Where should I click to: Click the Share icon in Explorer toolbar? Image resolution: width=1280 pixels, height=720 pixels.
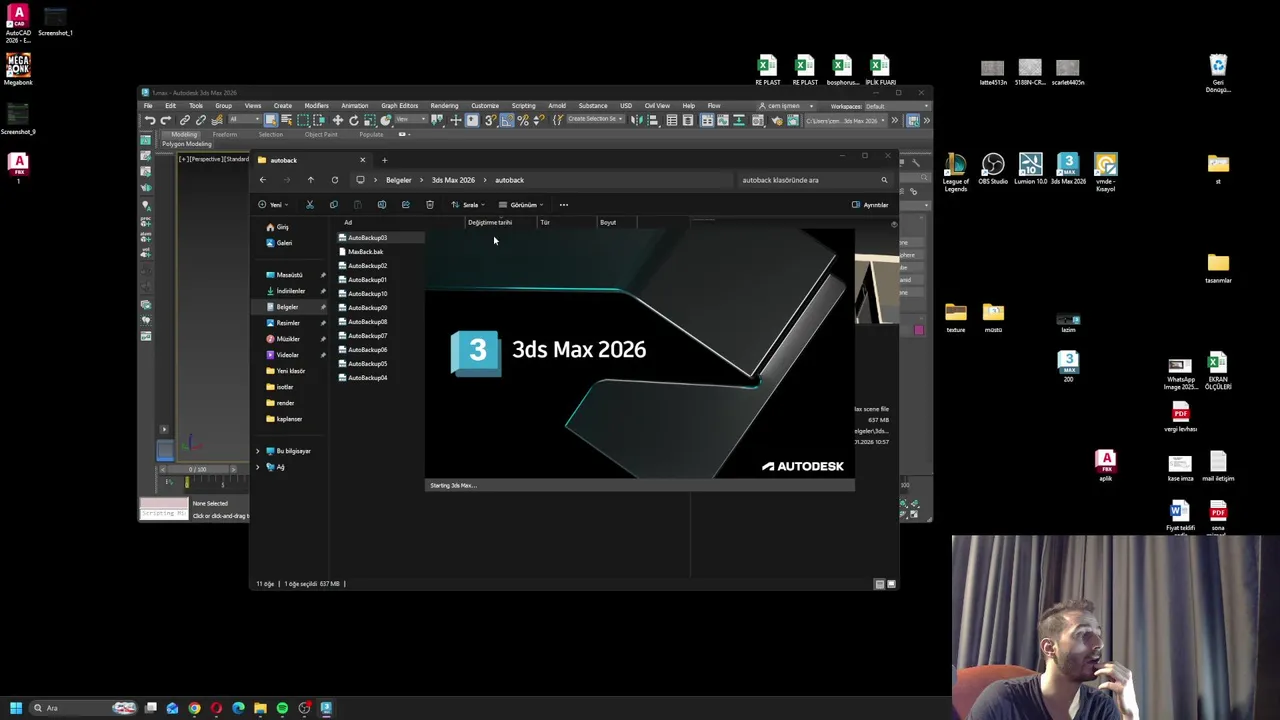click(x=406, y=205)
